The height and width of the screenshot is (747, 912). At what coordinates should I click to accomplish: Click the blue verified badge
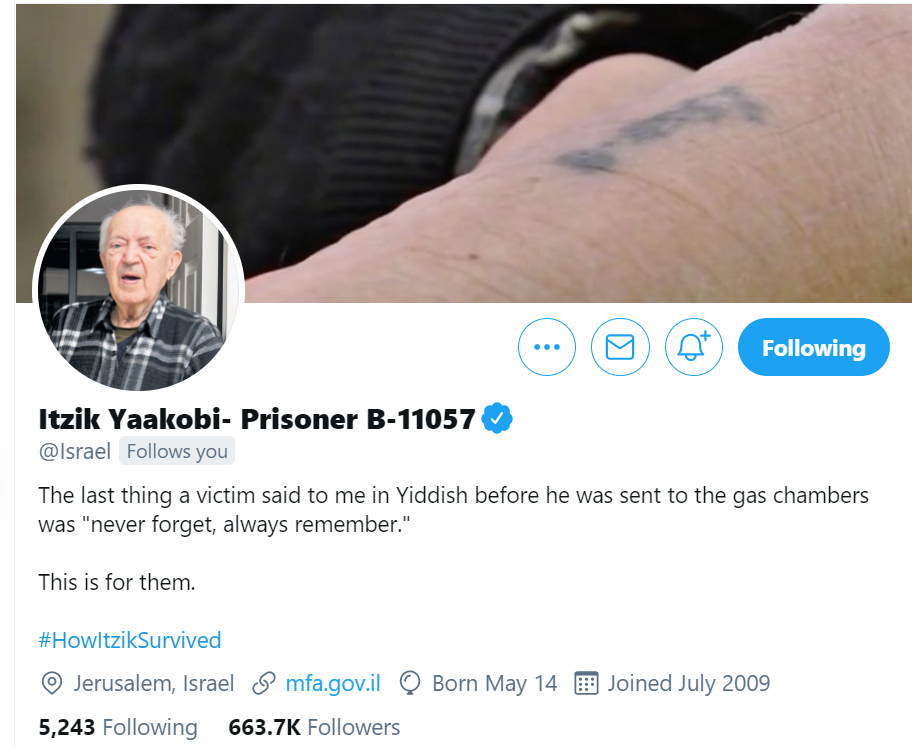tap(497, 418)
